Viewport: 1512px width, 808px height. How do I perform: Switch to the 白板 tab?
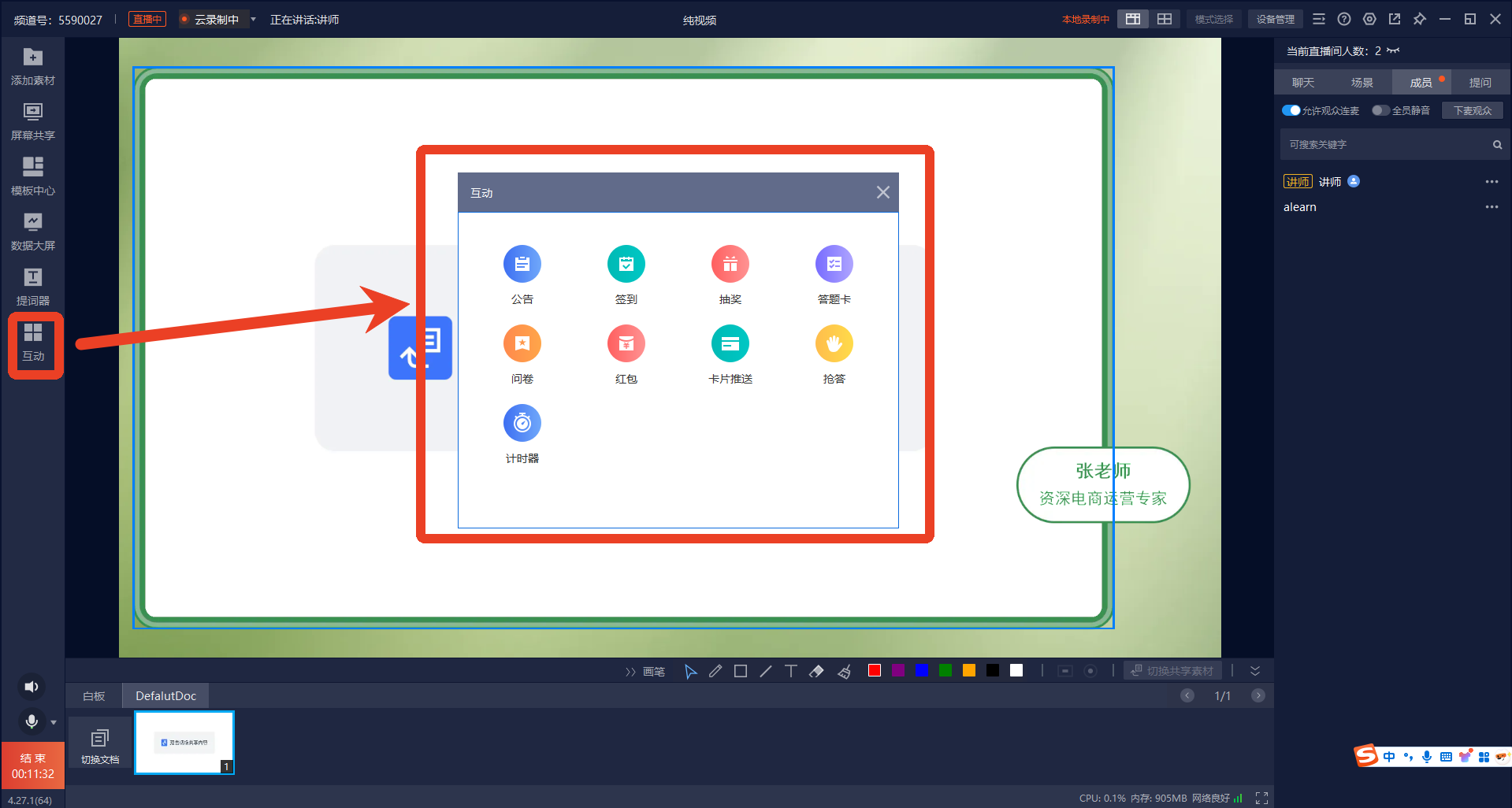point(94,696)
